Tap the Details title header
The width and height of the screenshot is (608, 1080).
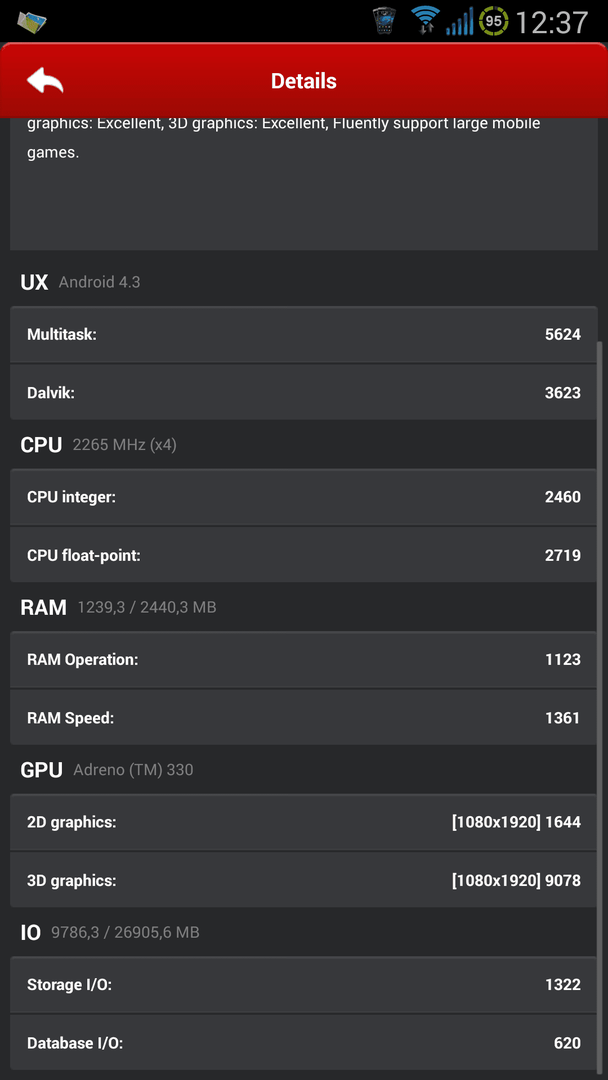tap(304, 81)
